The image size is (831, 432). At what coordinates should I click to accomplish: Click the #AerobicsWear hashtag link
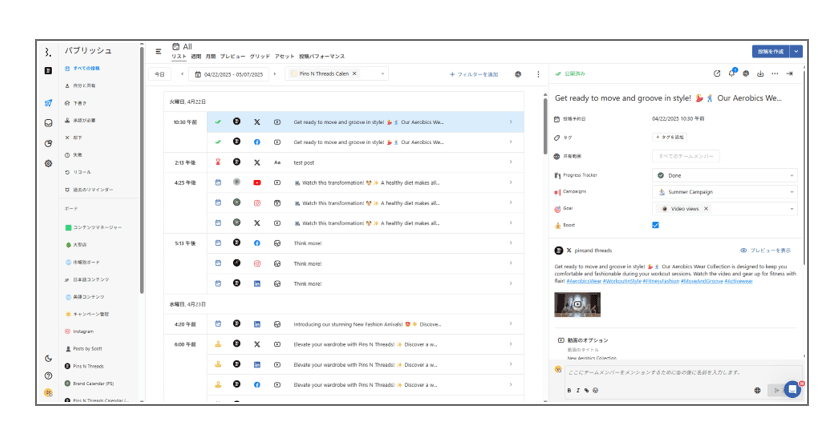[584, 281]
